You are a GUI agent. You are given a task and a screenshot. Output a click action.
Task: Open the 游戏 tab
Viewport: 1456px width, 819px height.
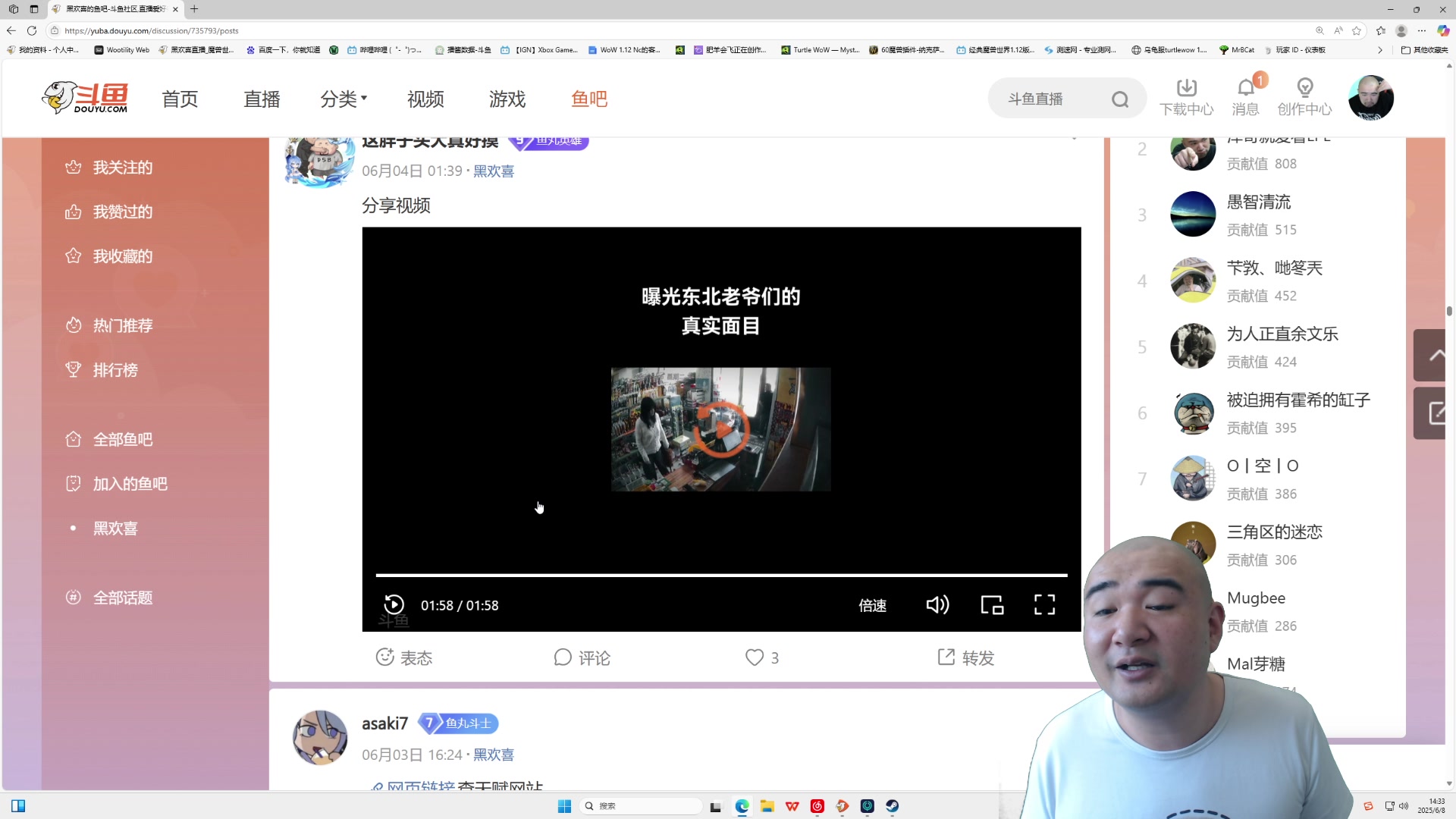(x=507, y=99)
